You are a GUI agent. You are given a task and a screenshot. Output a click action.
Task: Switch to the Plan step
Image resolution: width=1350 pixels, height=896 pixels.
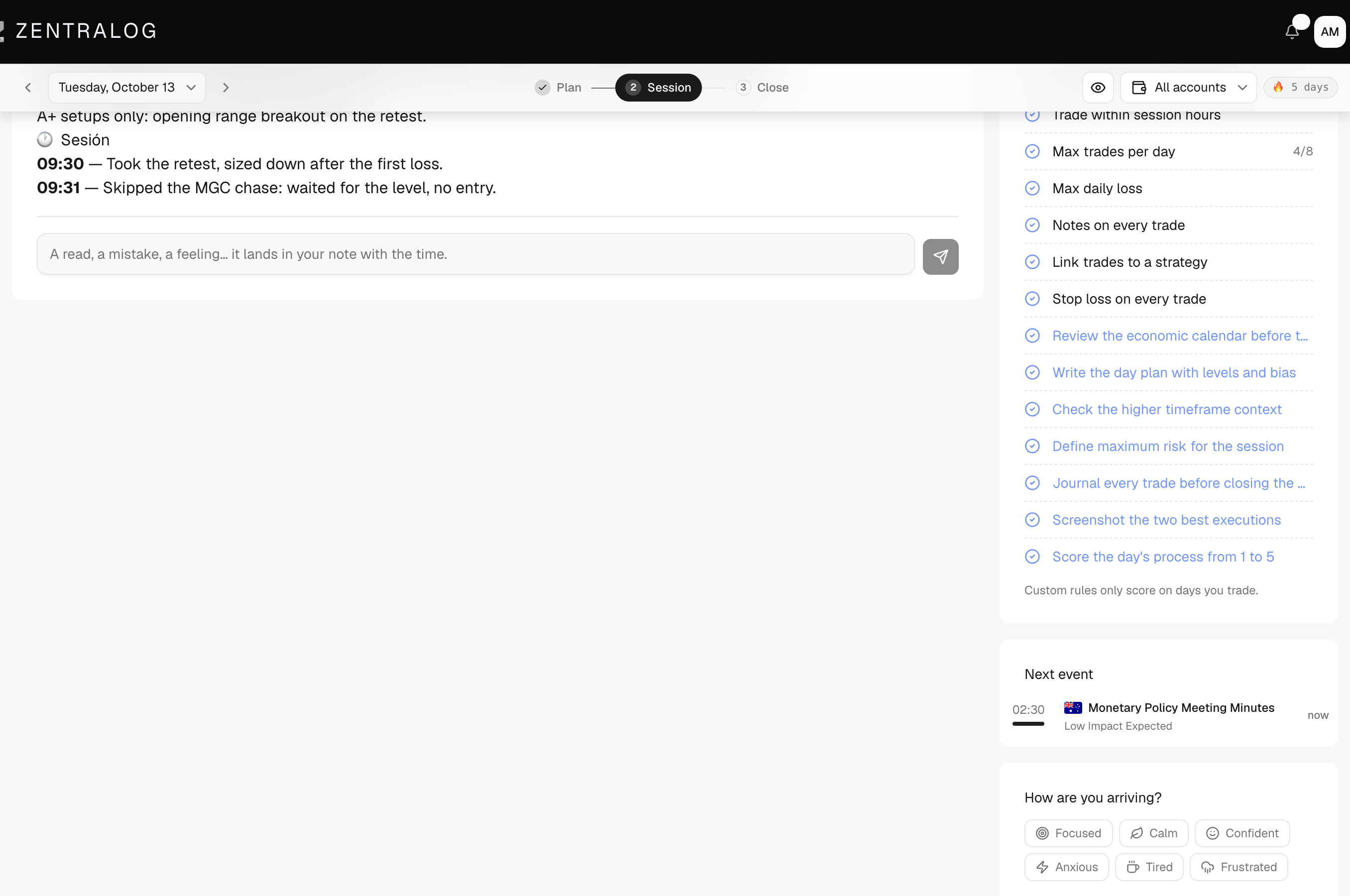(558, 88)
